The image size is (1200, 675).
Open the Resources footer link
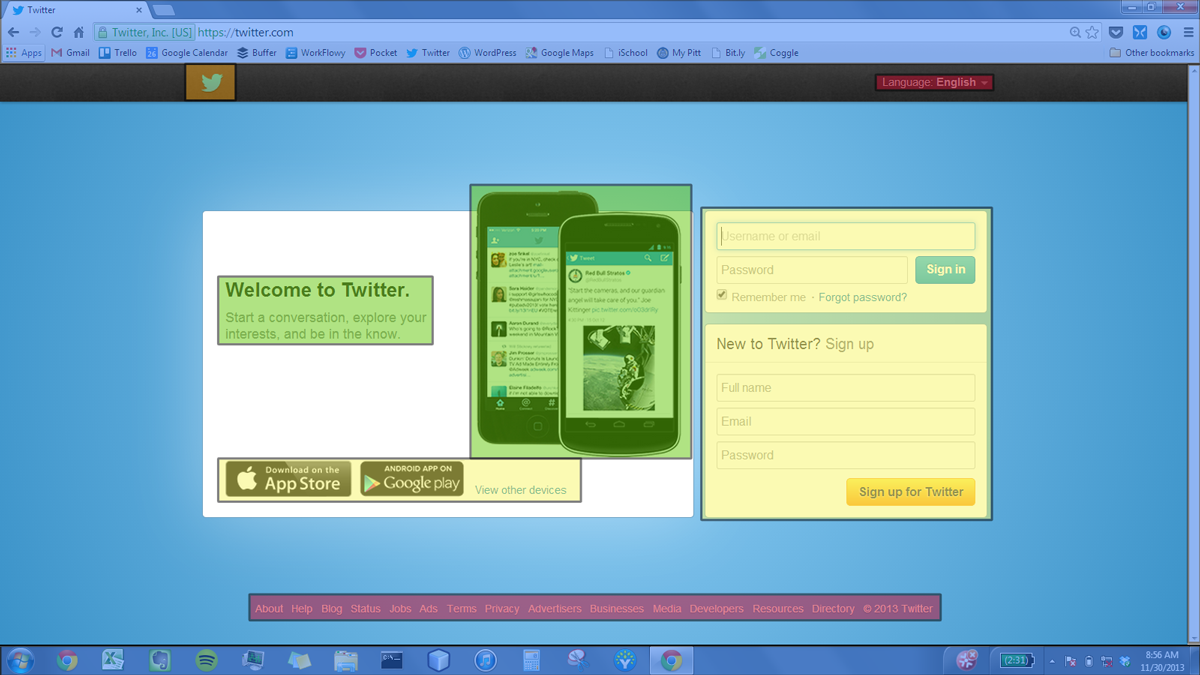778,608
